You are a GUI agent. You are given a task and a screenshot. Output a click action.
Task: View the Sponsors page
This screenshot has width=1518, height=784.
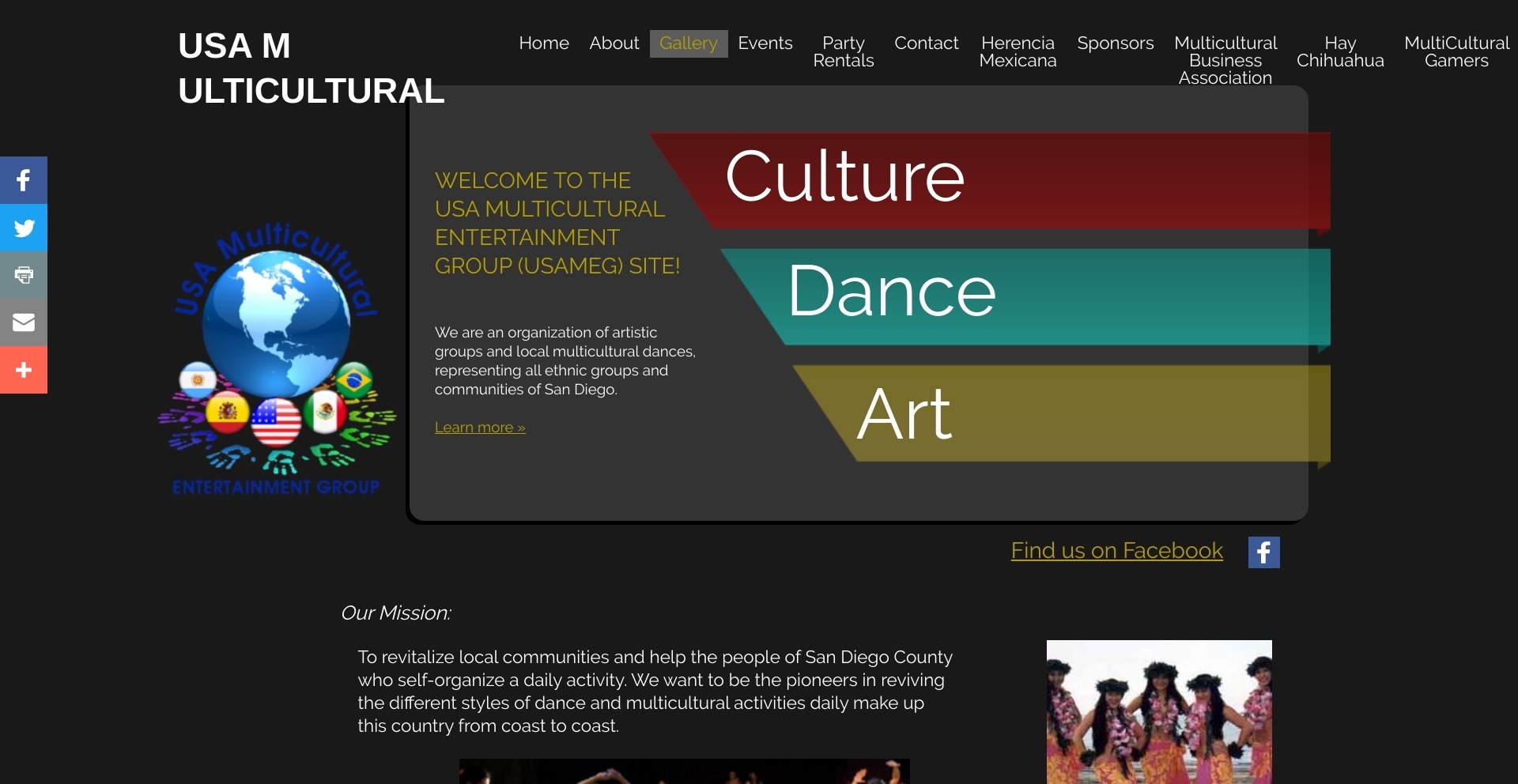click(1116, 43)
